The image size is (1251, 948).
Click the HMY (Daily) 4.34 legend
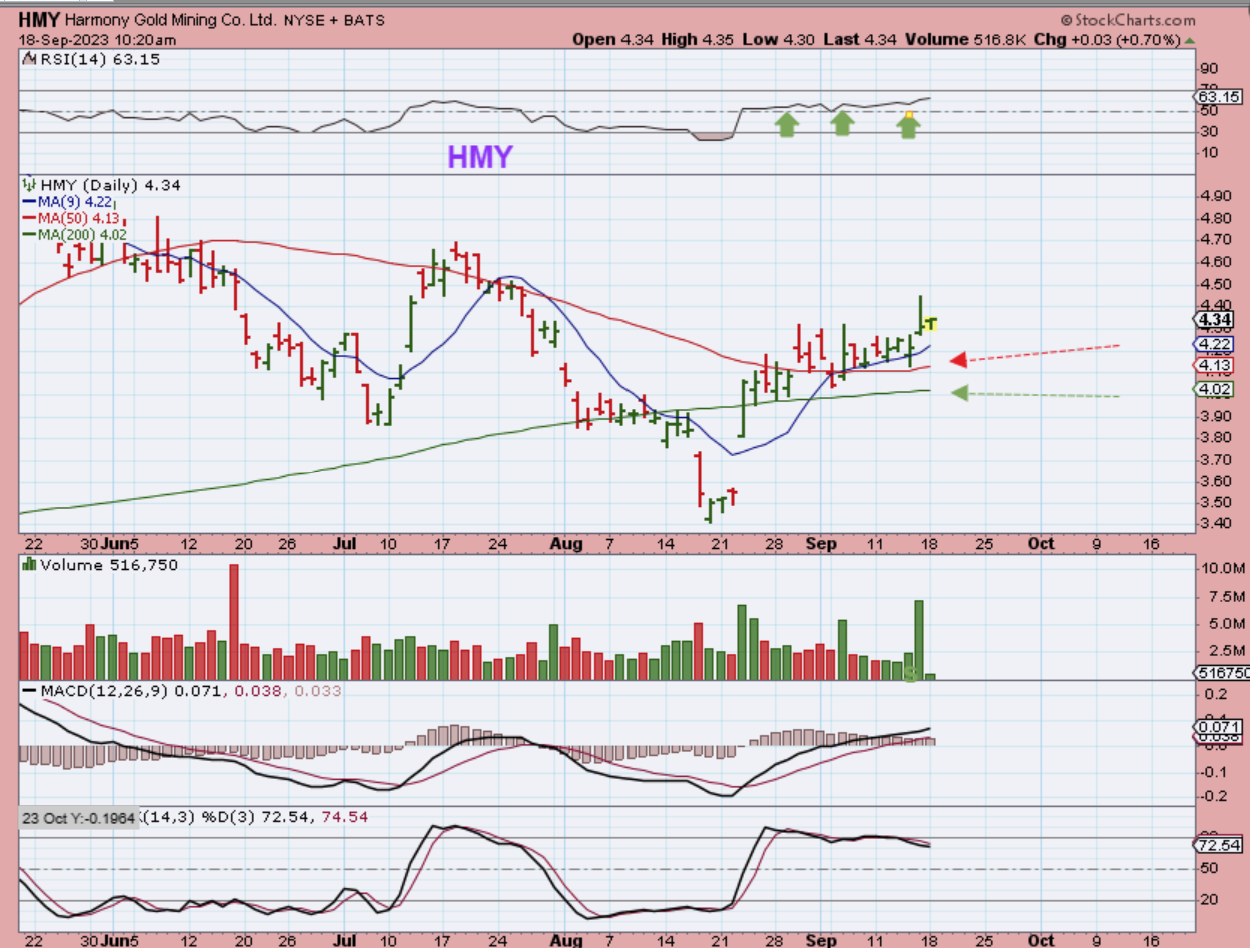click(109, 185)
